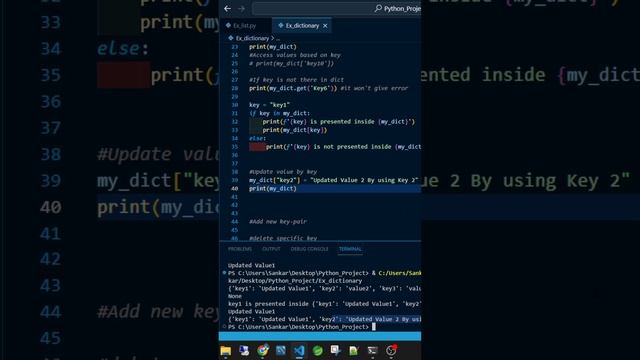The image size is (640, 360).
Task: Click 'print(my_dict.get('Key6'))' on line 28
Action: 293,88
